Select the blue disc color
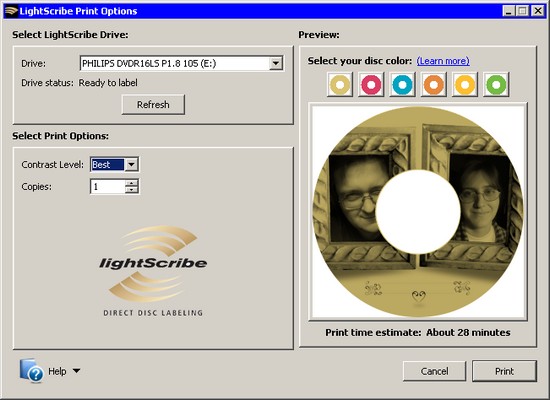550x400 pixels. [402, 85]
